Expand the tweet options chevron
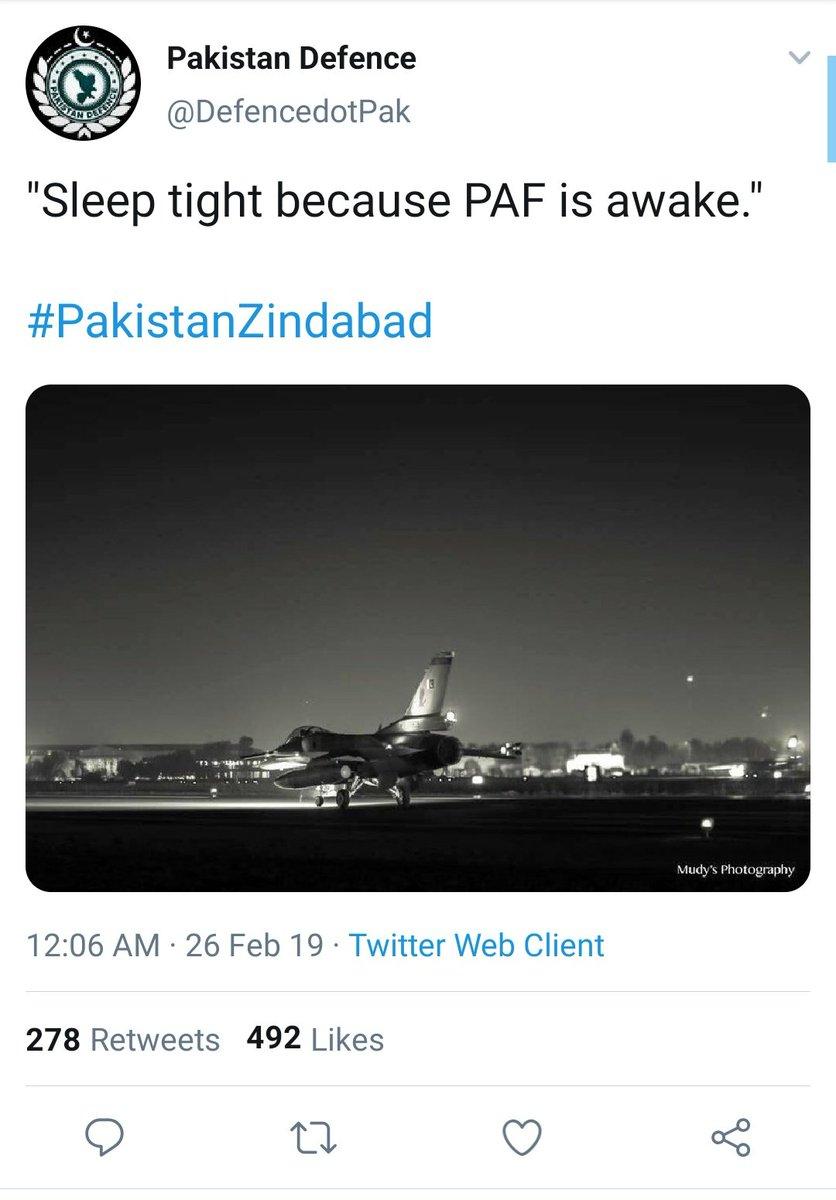The height and width of the screenshot is (1200, 836). pyautogui.click(x=797, y=59)
